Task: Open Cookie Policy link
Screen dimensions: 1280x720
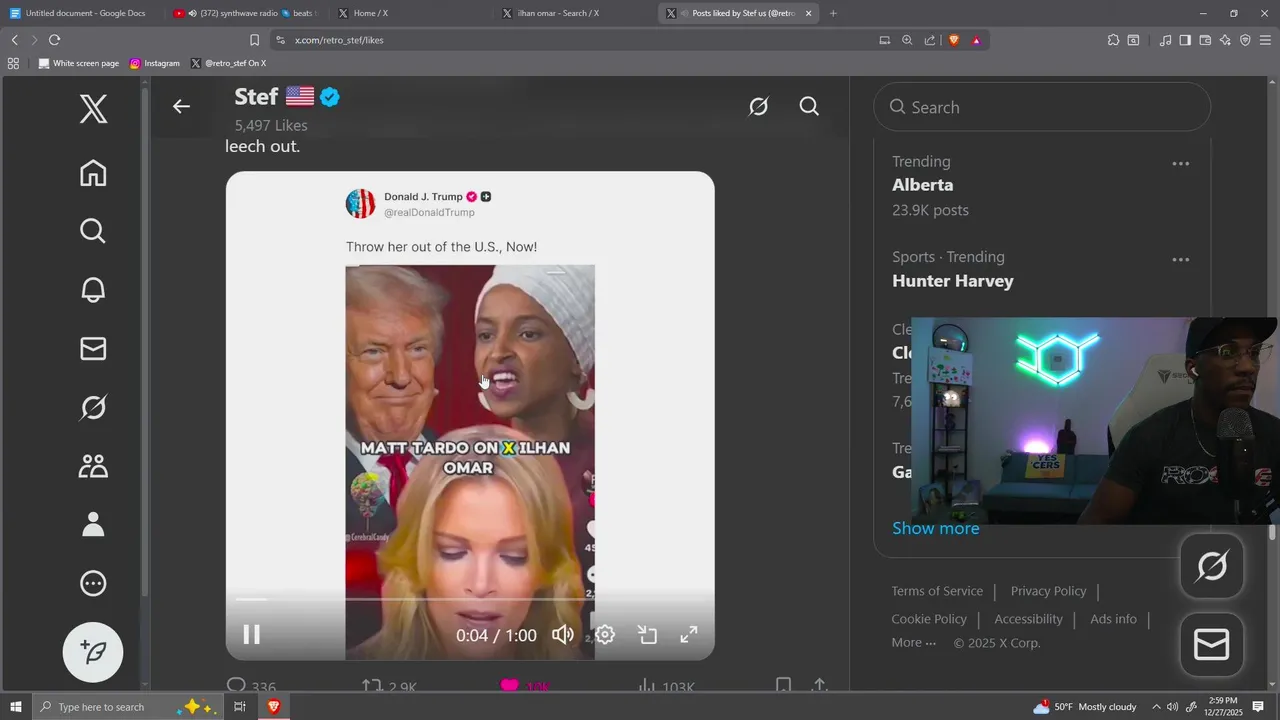Action: (929, 619)
